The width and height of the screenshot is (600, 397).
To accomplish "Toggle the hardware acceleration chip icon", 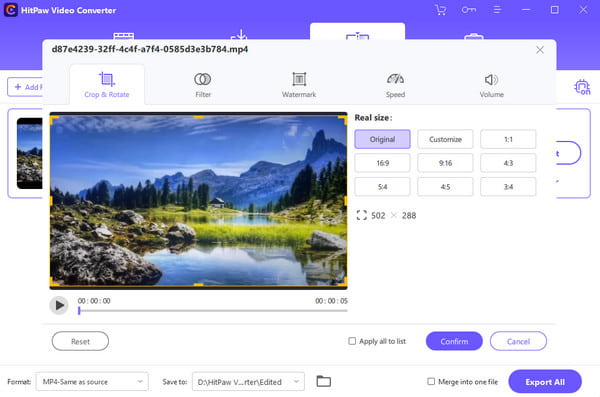I will pyautogui.click(x=582, y=87).
